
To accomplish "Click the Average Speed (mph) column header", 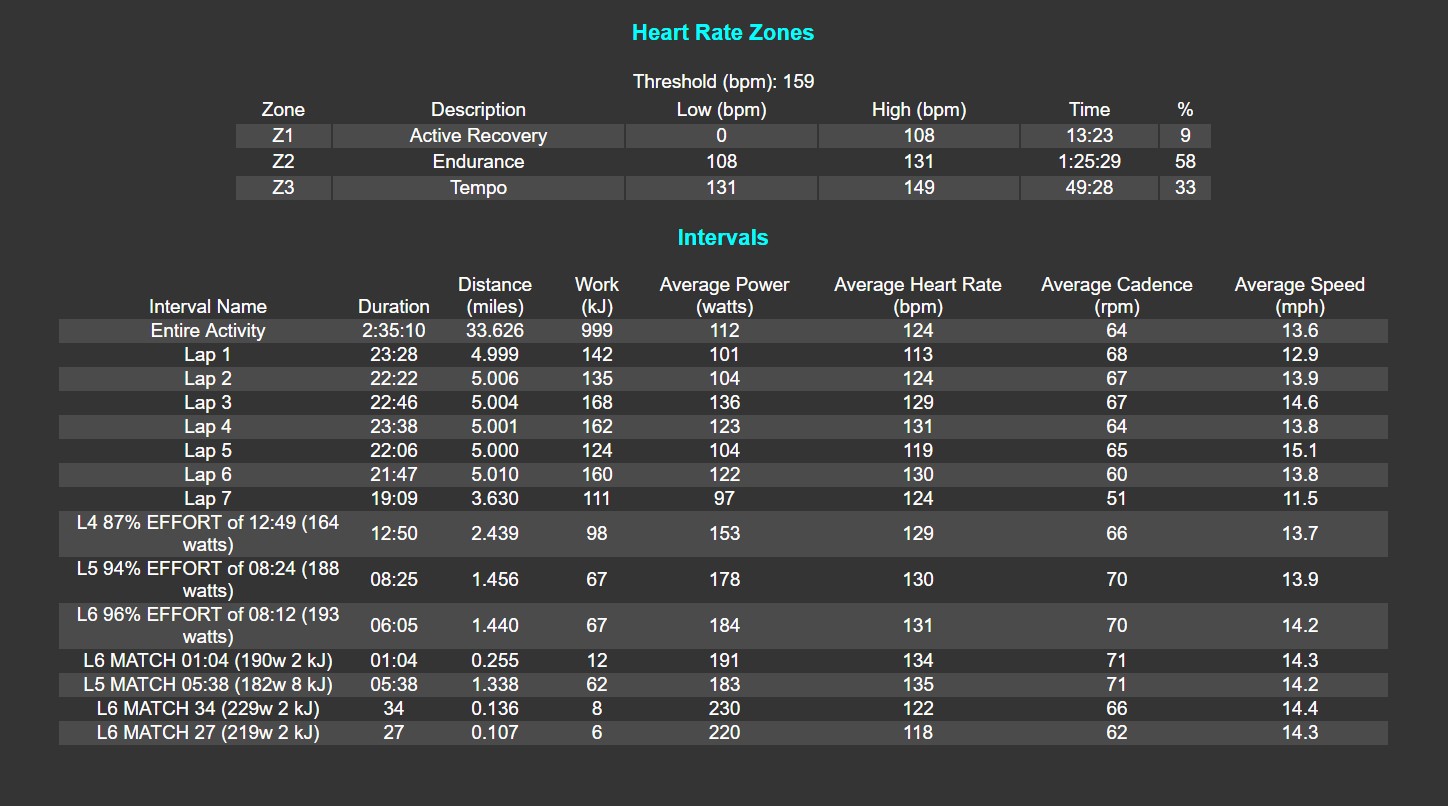I will coord(1300,296).
